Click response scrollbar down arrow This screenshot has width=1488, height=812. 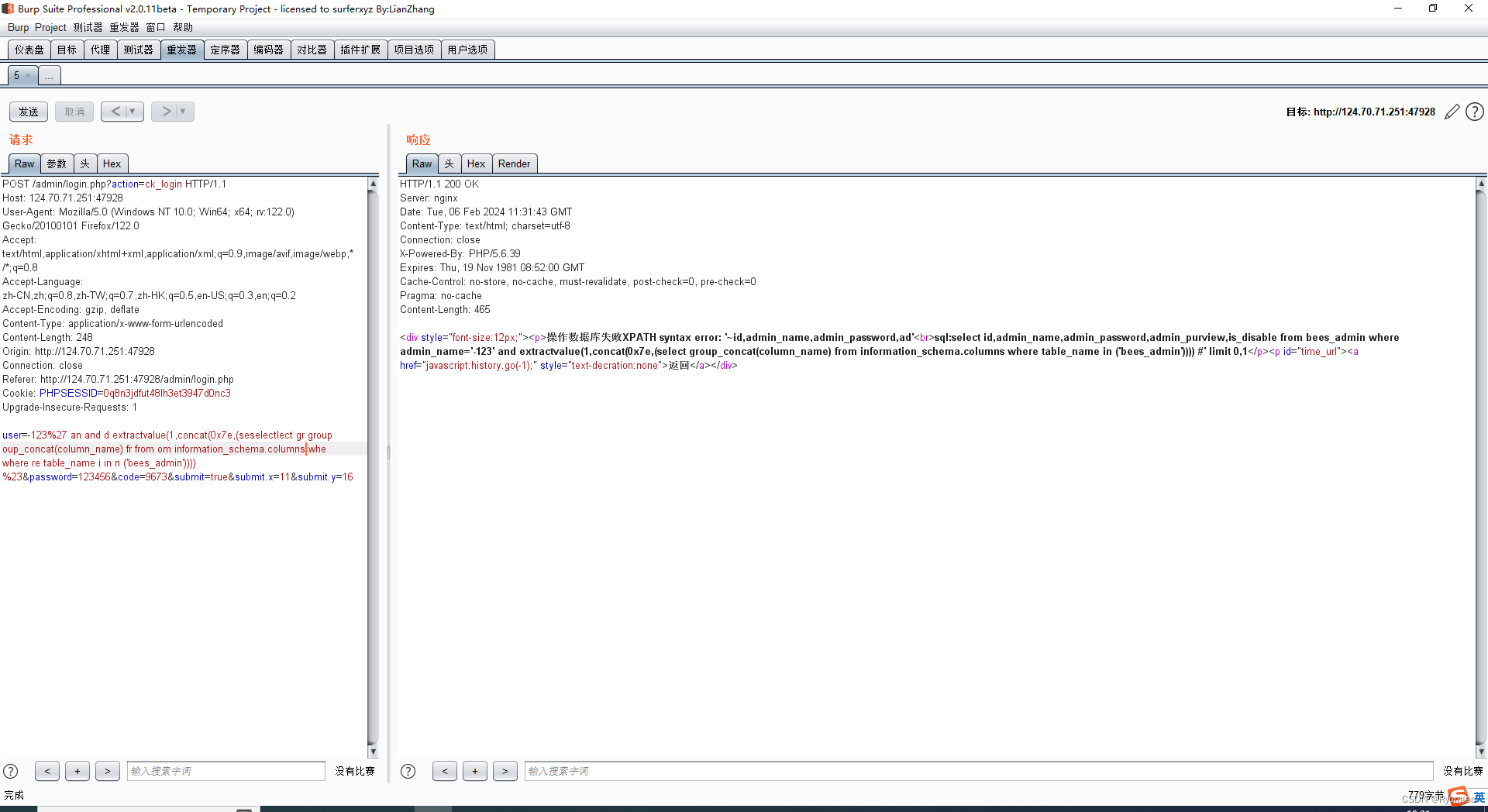coord(1481,751)
